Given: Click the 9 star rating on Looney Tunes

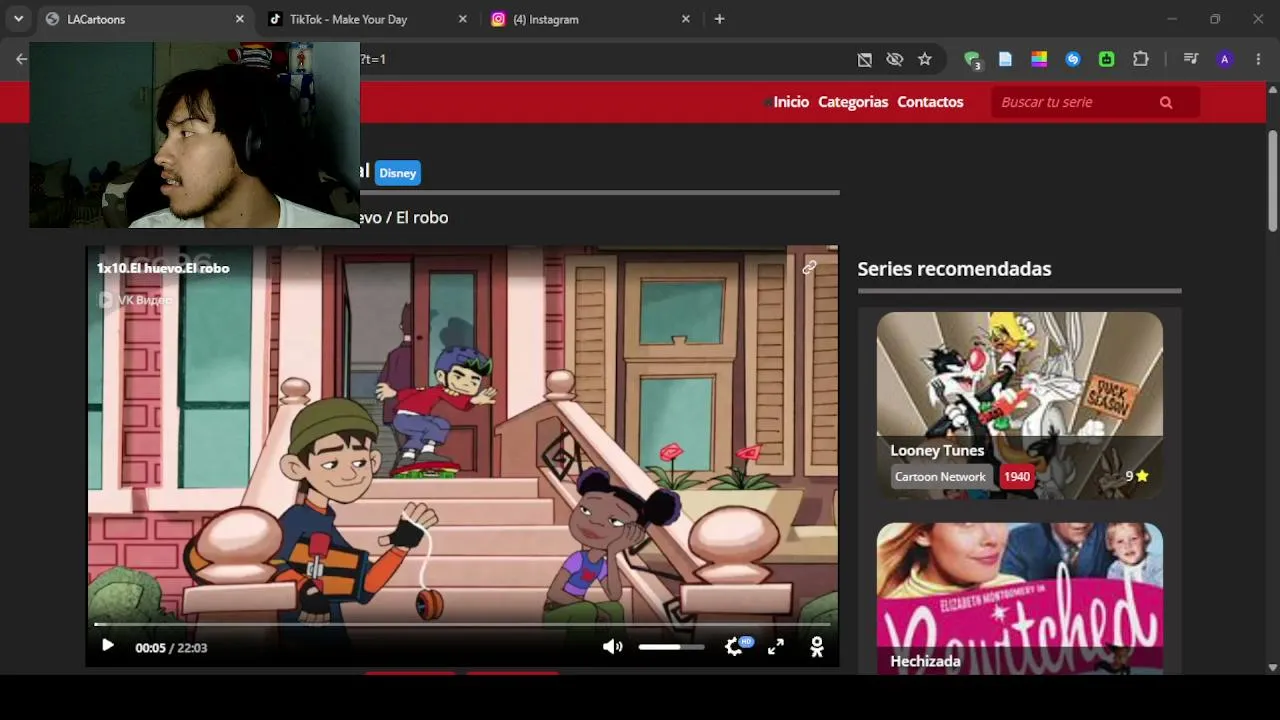Looking at the screenshot, I should (x=1137, y=476).
